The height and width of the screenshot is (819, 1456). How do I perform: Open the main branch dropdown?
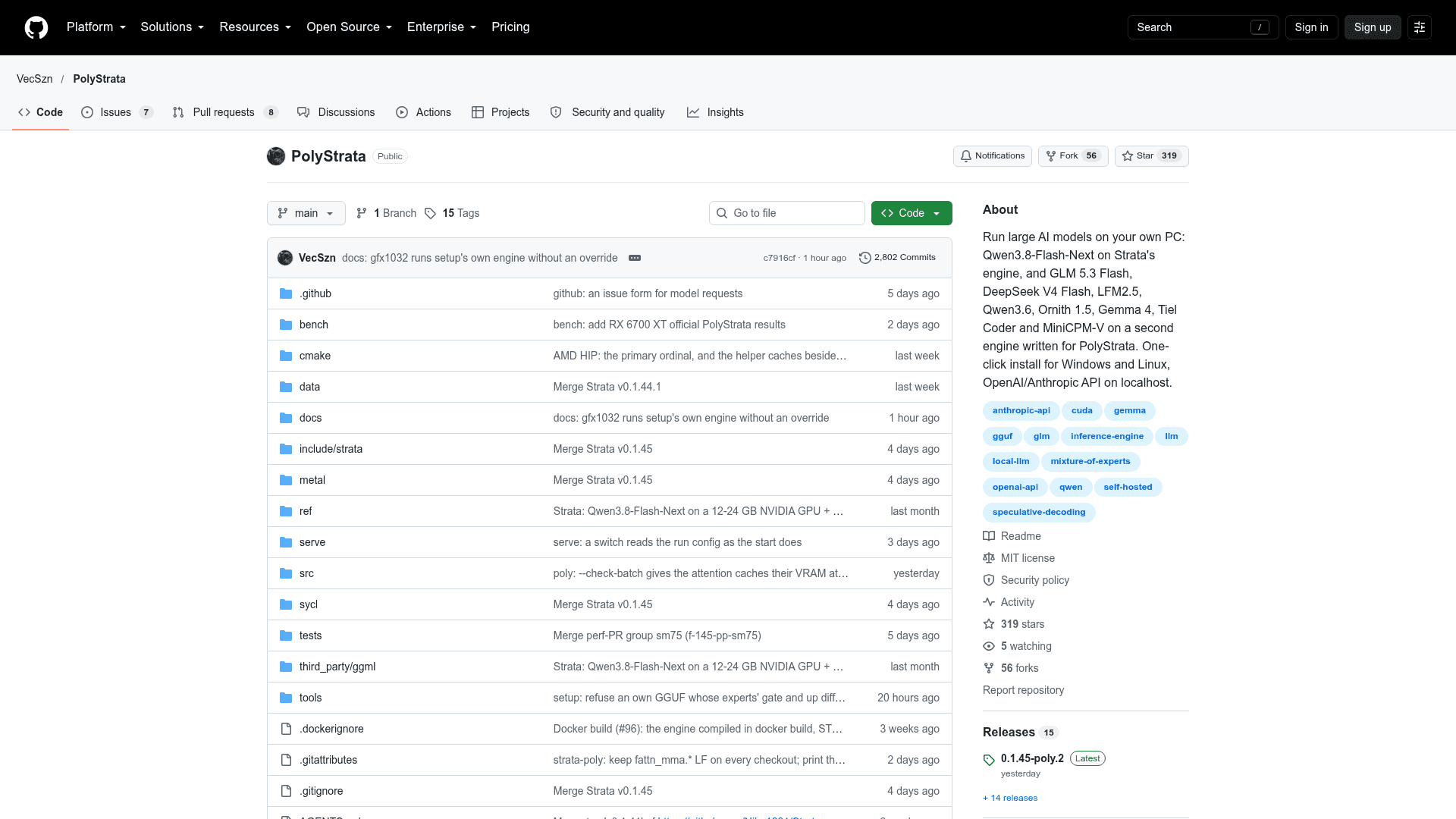point(306,213)
